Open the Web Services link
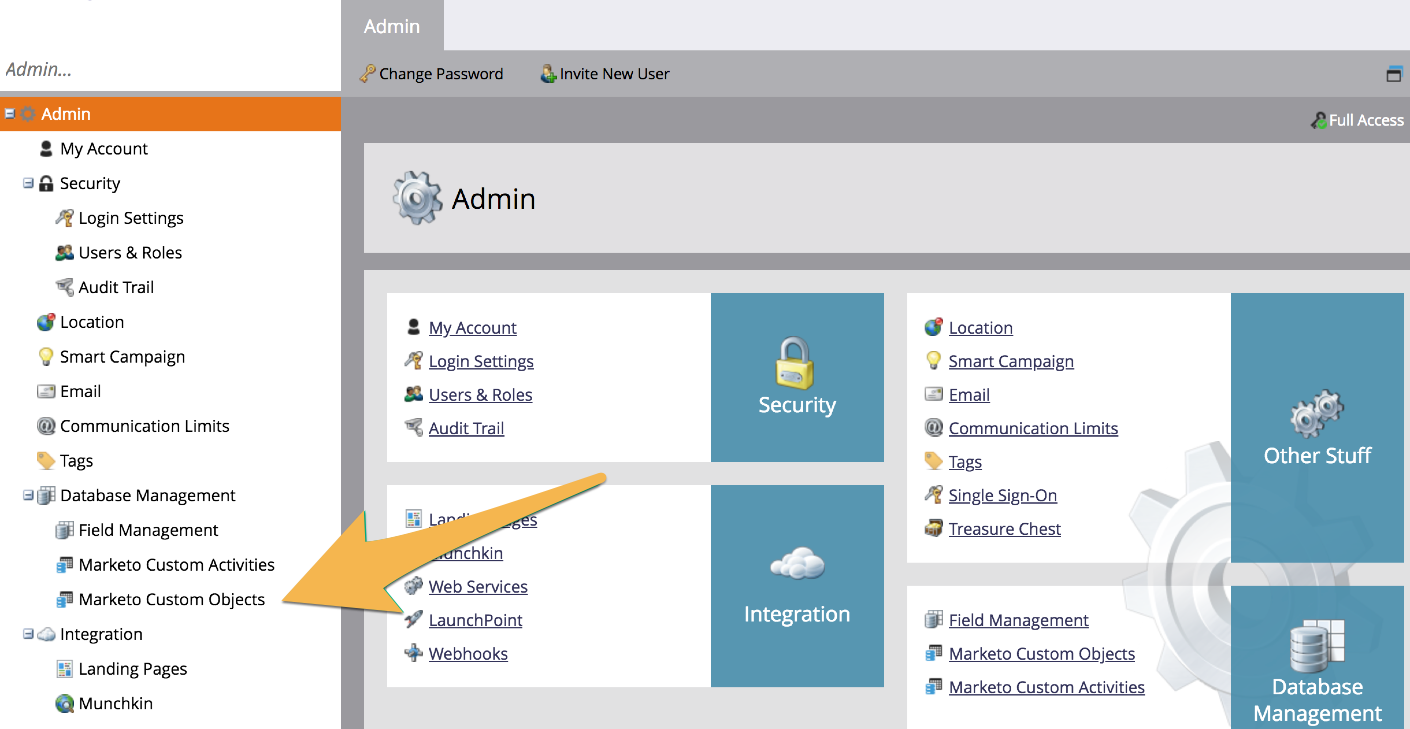Screen dimensions: 1410x729 478,586
